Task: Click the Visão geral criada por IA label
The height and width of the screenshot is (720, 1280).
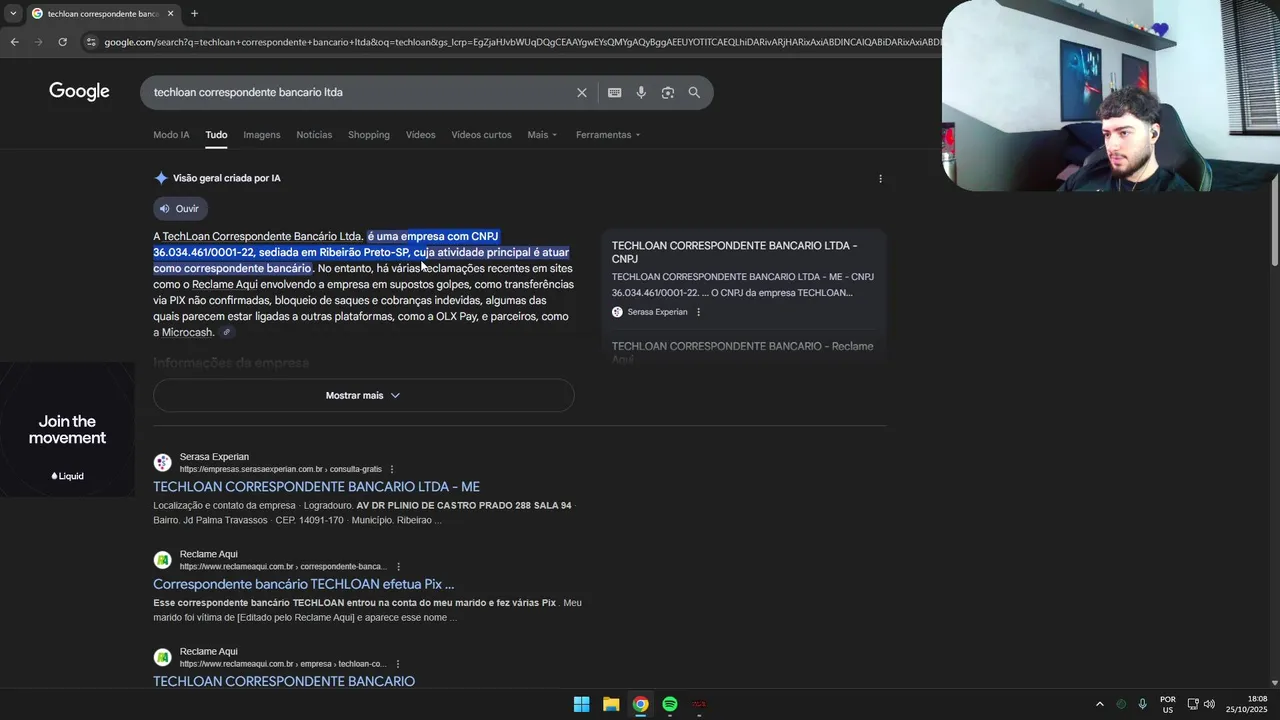Action: coord(226,178)
